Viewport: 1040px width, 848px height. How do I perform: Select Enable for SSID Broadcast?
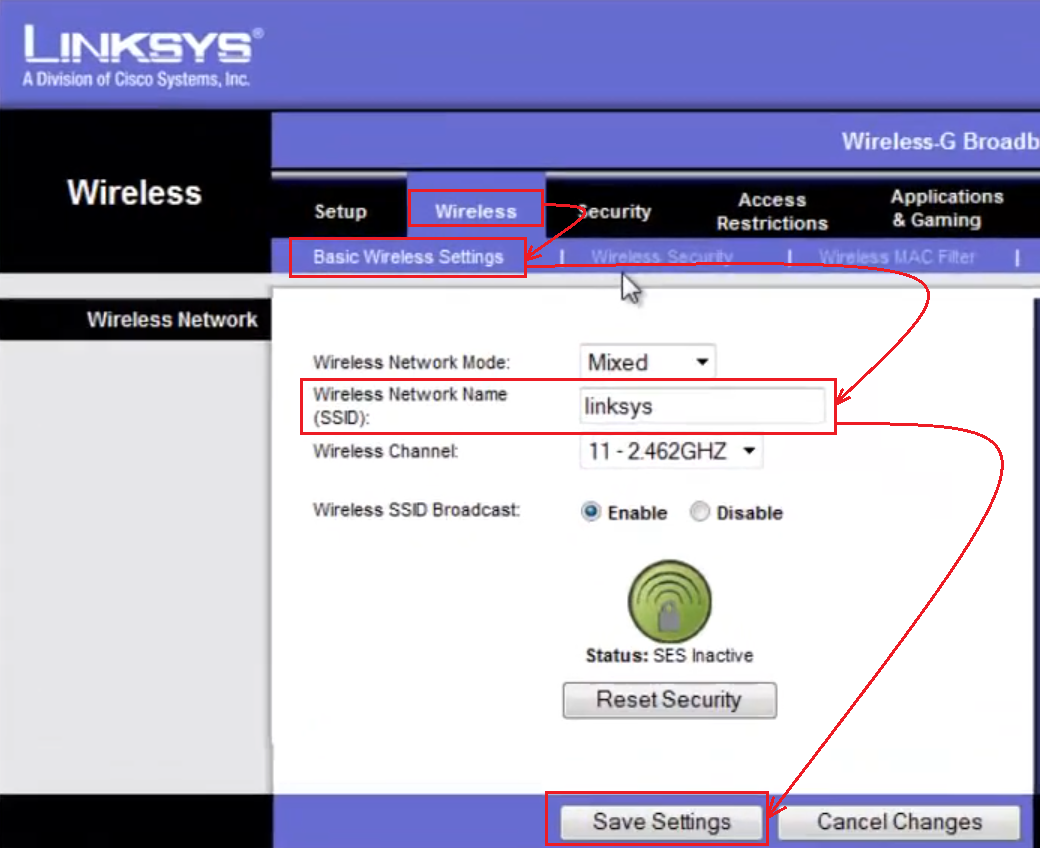click(x=590, y=512)
